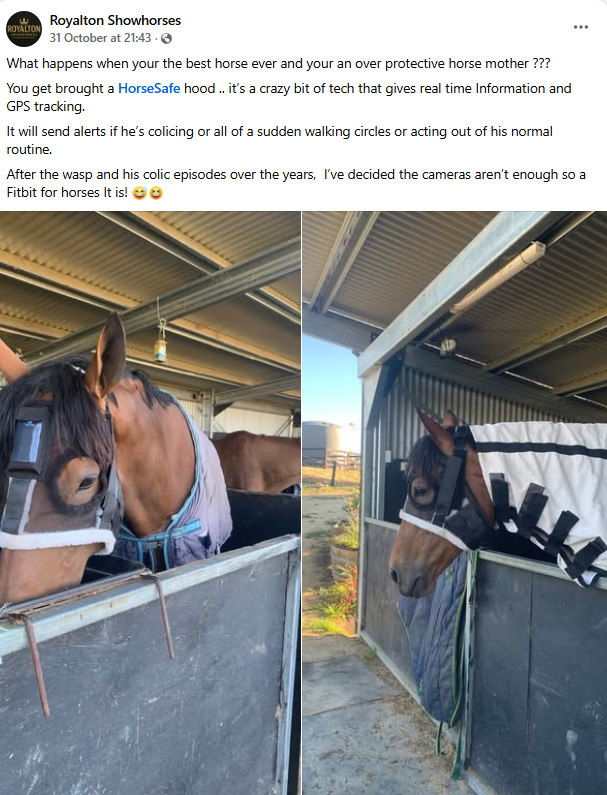
Task: Open the three-dot post options menu
Action: coord(581,27)
